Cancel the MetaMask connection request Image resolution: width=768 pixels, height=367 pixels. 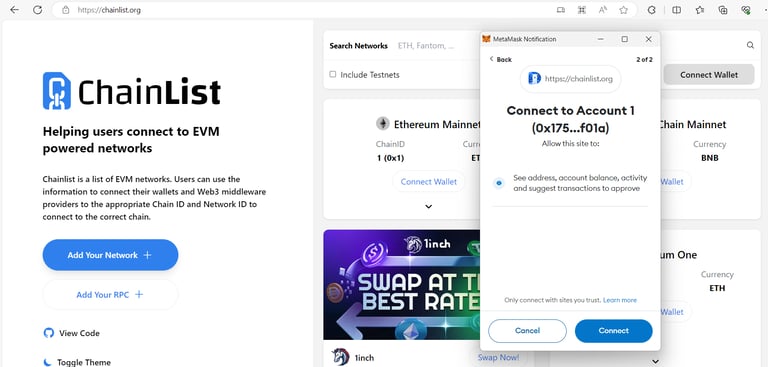528,331
